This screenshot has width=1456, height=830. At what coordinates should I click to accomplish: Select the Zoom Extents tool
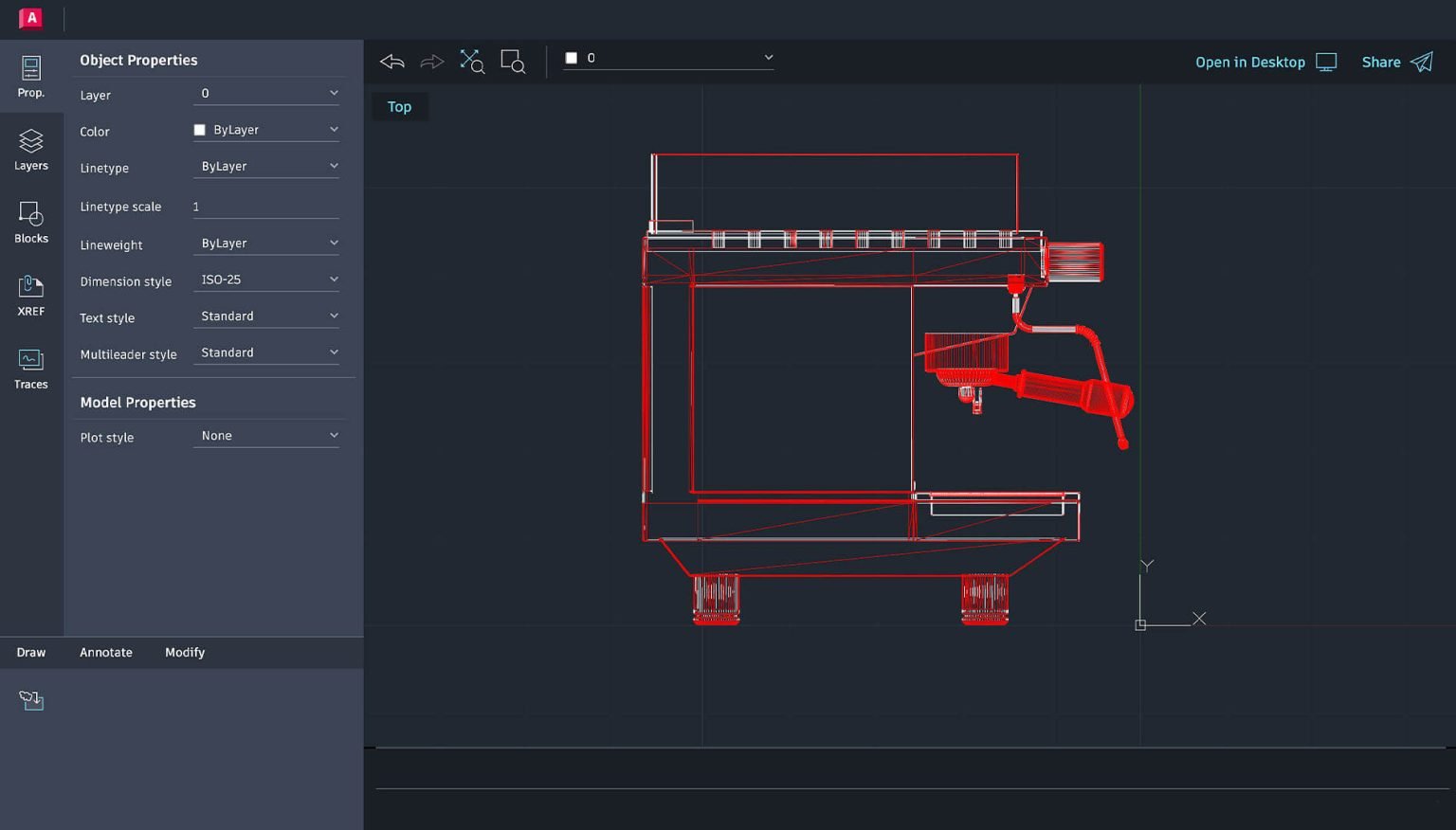point(471,61)
